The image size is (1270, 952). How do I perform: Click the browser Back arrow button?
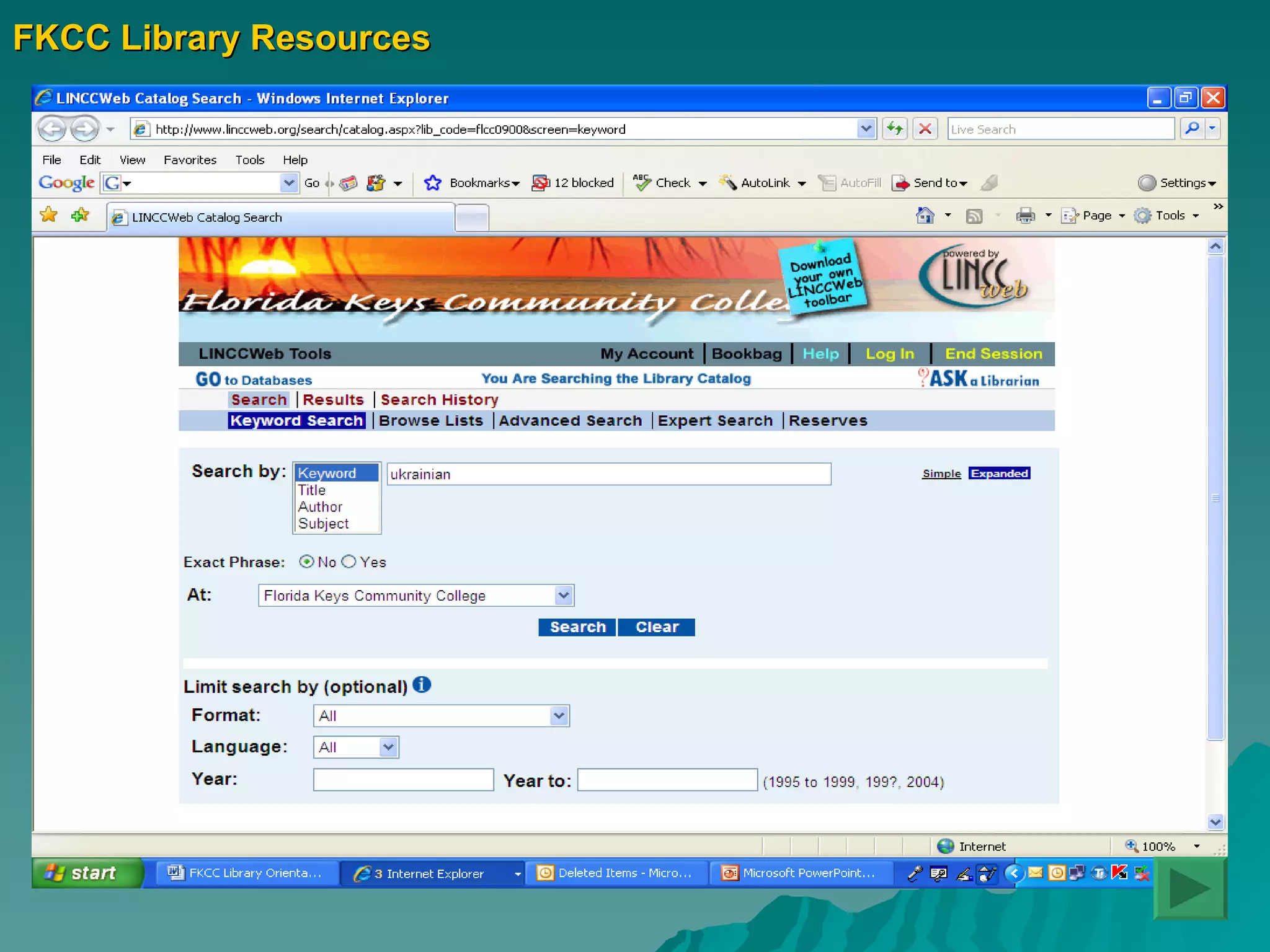coord(52,129)
